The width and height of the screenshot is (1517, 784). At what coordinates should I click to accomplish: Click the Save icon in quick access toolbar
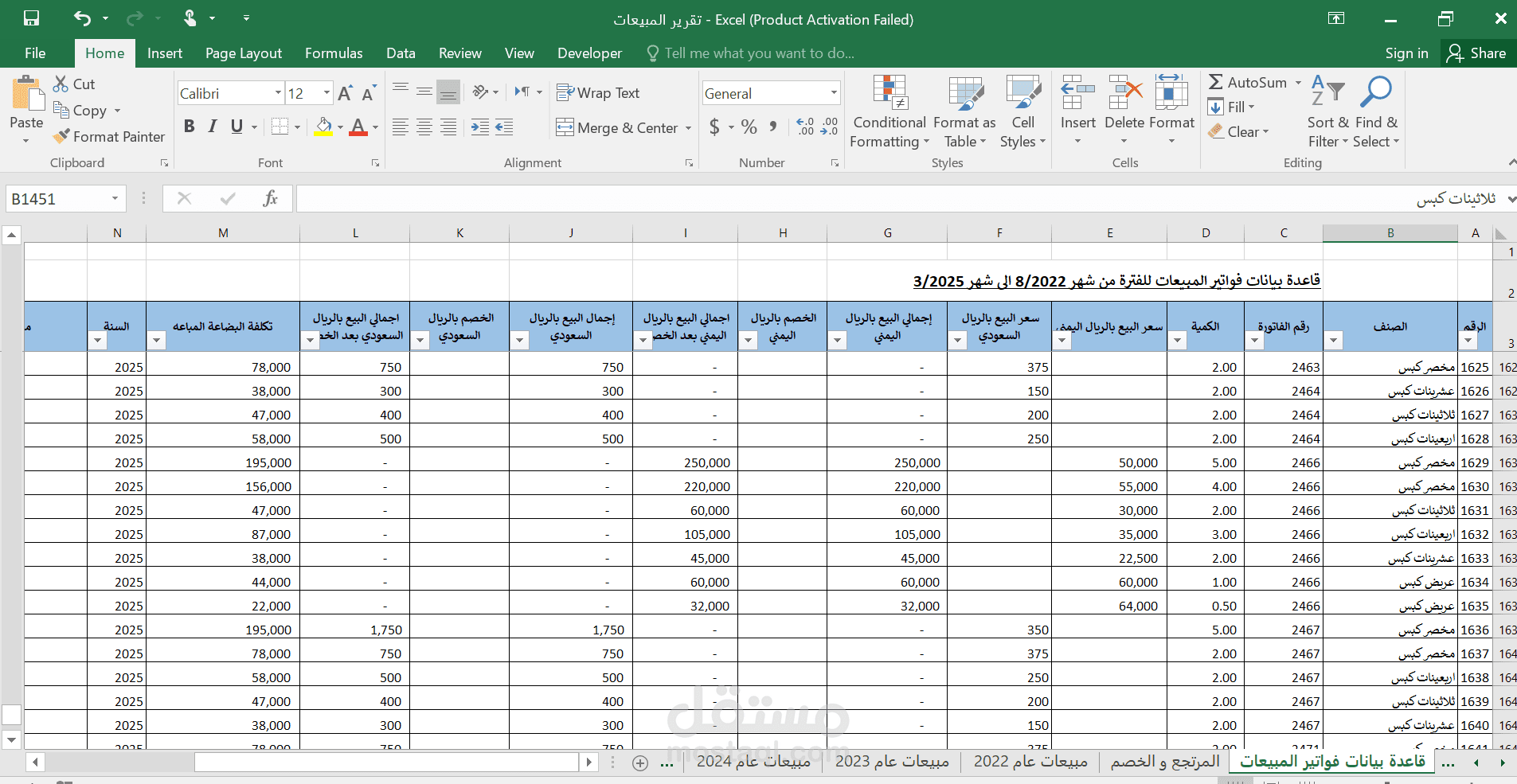[x=31, y=18]
